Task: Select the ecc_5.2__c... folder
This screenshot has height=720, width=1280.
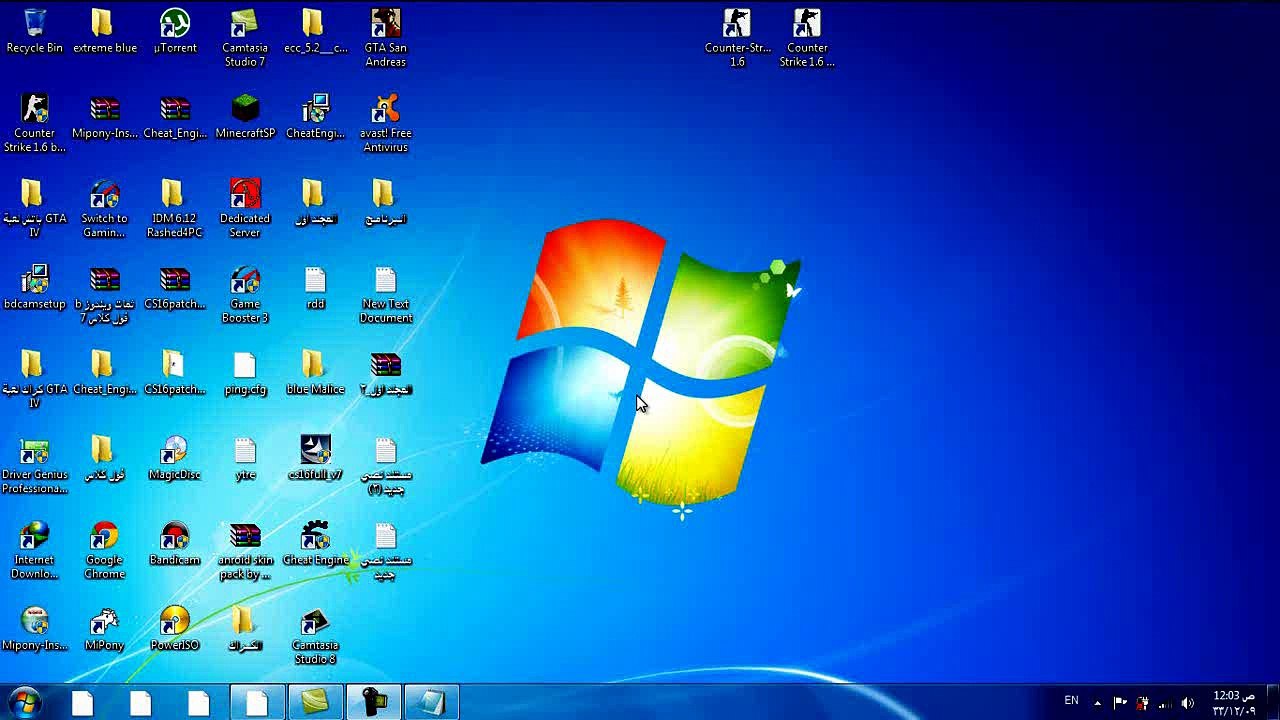Action: click(x=315, y=31)
